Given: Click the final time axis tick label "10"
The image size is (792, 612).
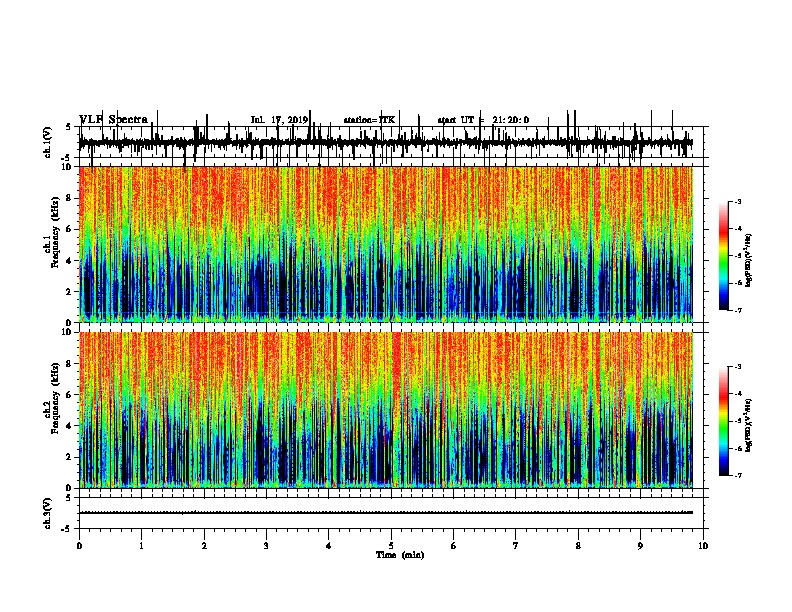Looking at the screenshot, I should pos(703,546).
